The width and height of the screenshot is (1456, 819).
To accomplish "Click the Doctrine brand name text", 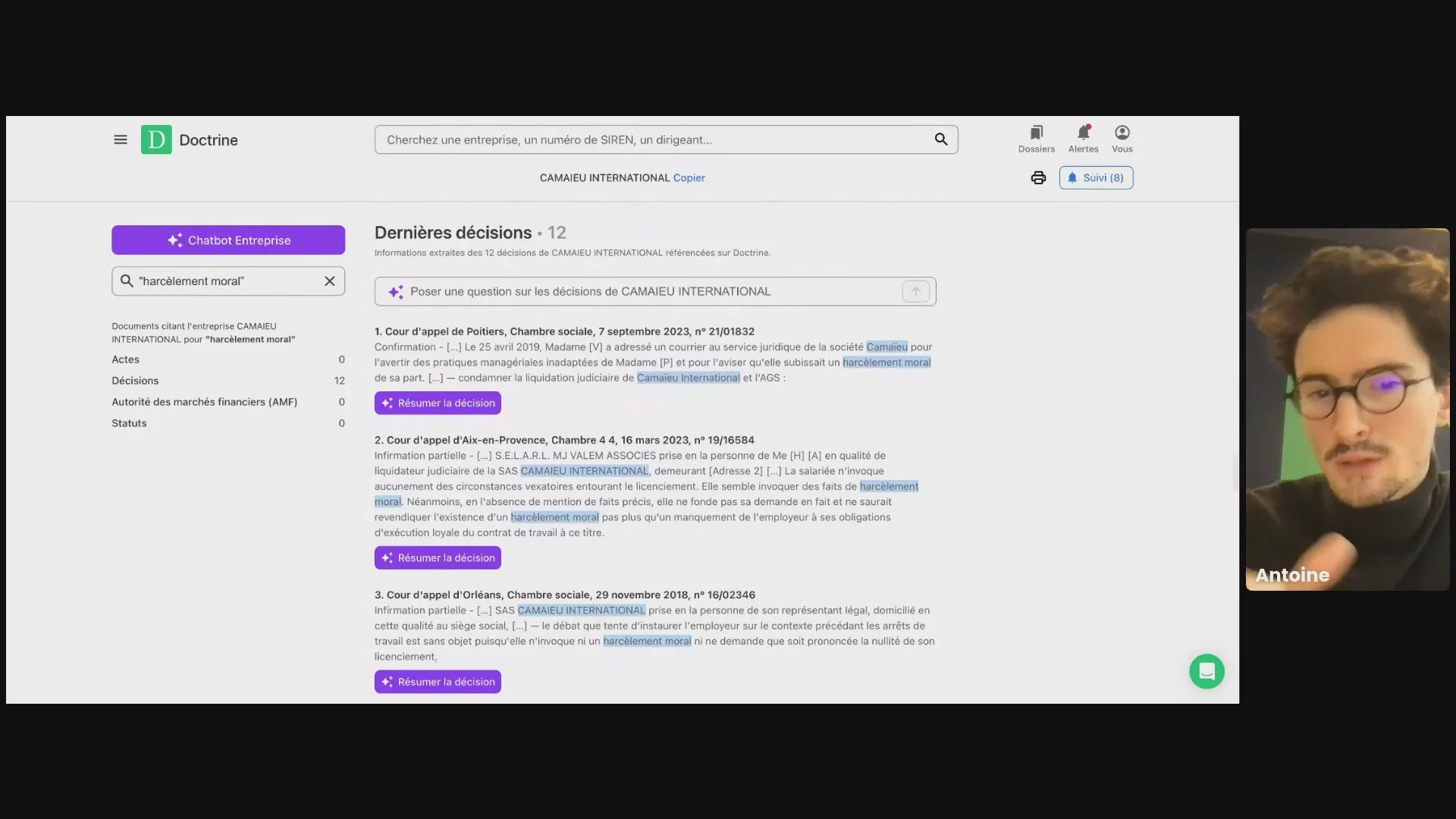I will pyautogui.click(x=209, y=140).
